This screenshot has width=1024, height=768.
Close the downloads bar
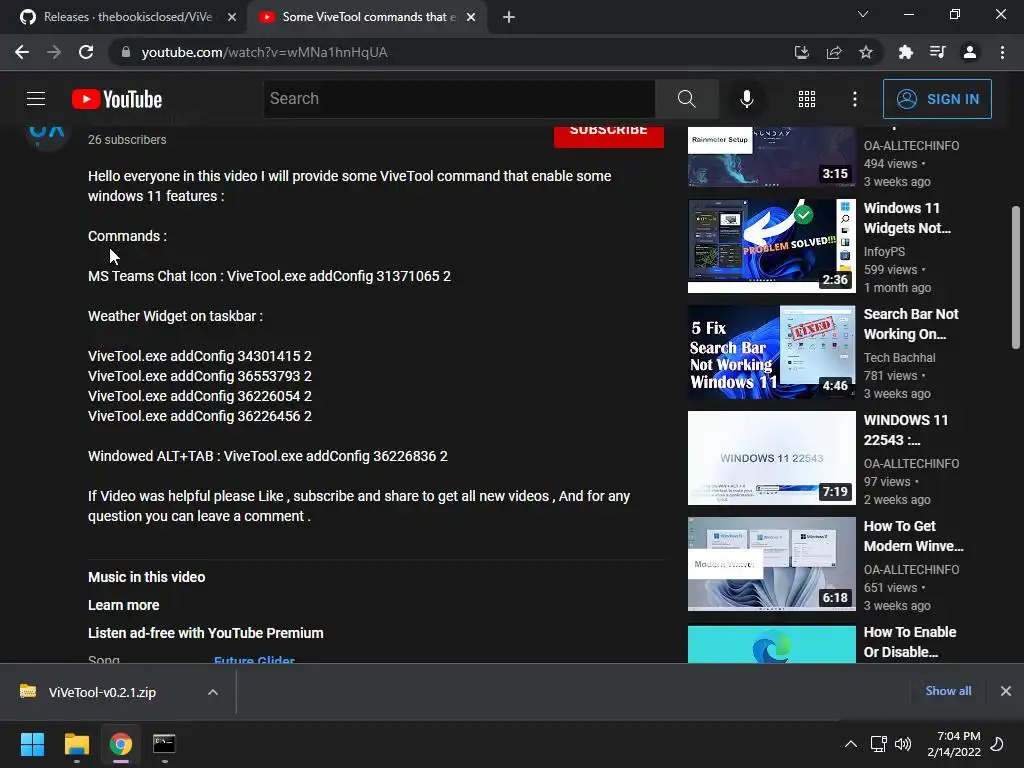[x=1006, y=691]
